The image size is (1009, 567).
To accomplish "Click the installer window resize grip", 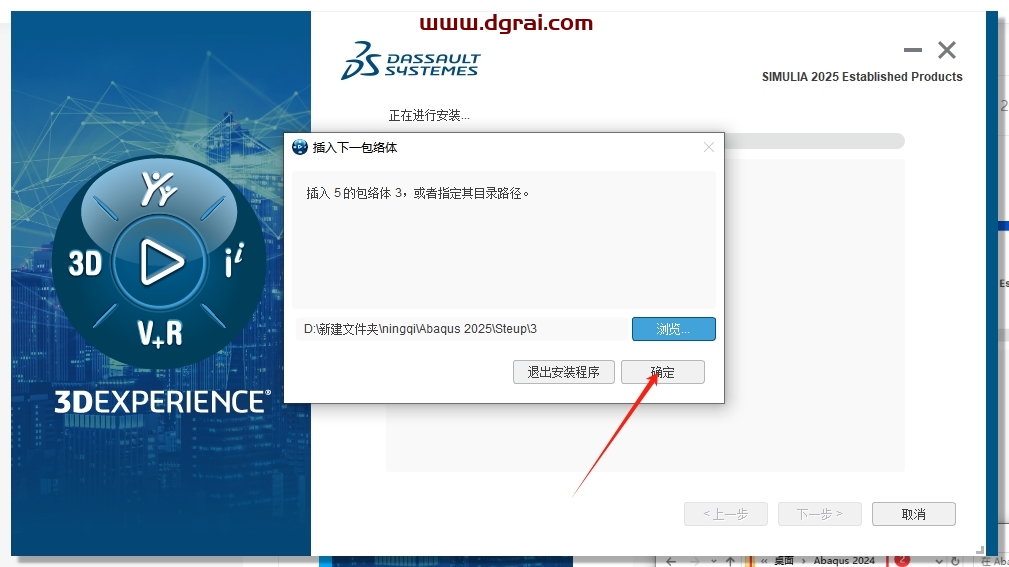I will click(980, 550).
